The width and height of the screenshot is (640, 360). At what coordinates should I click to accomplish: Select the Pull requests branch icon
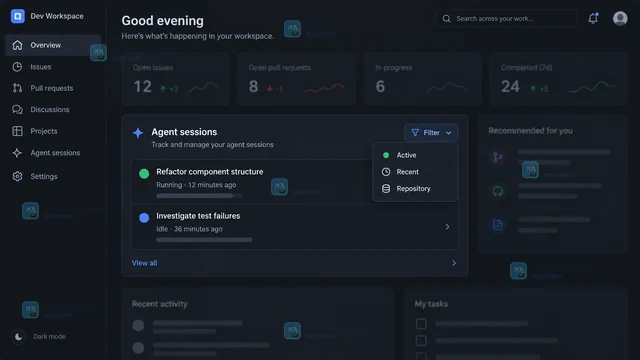17,88
